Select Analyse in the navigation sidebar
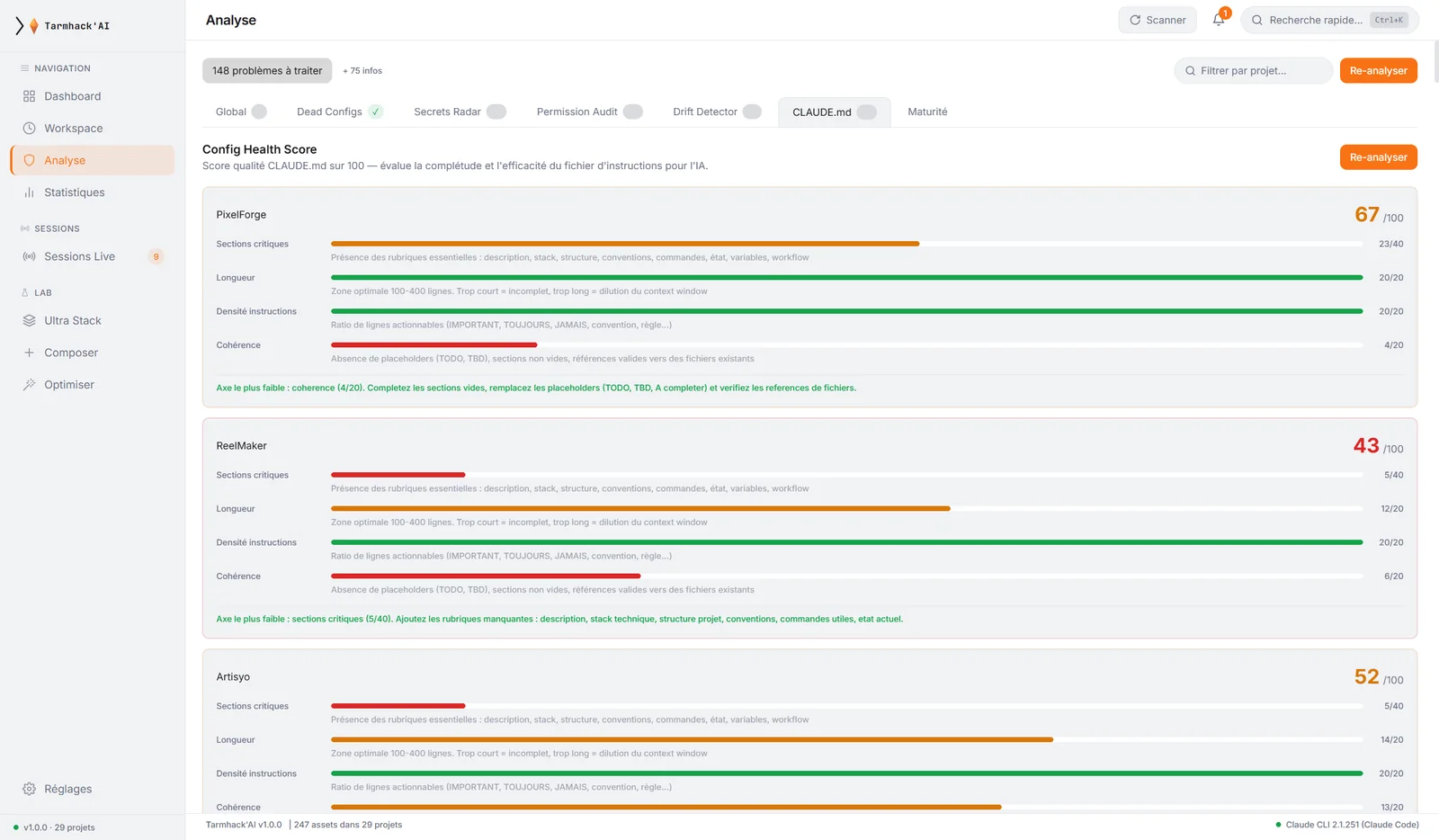Screen dimensions: 1439x840 [92, 160]
